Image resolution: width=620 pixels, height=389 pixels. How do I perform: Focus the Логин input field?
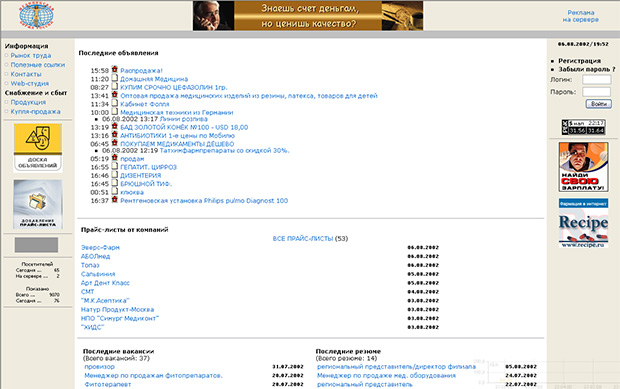coord(596,79)
